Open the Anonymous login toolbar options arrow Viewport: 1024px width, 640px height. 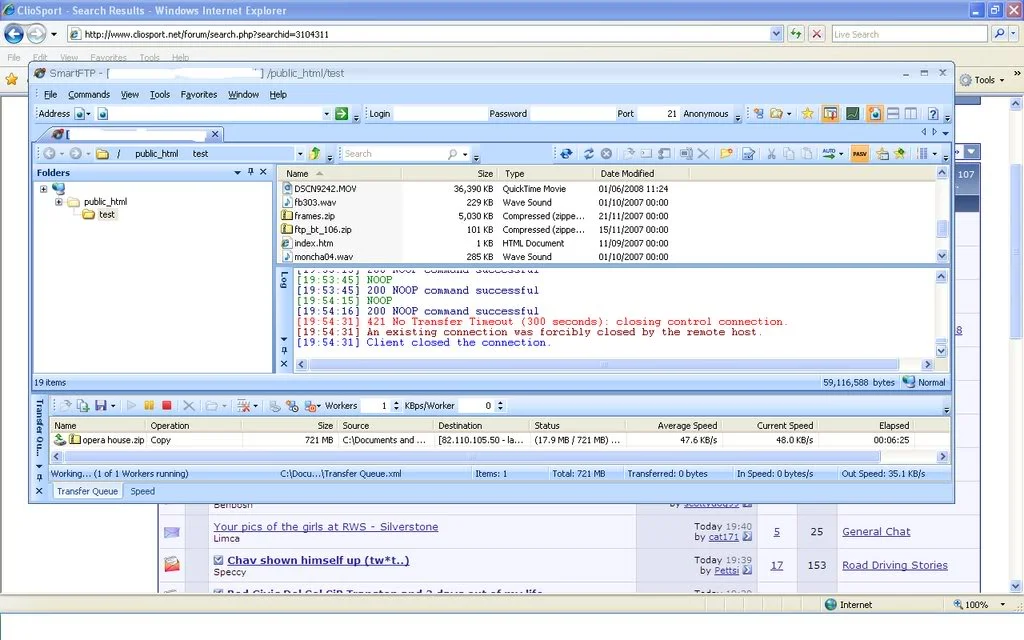point(737,118)
